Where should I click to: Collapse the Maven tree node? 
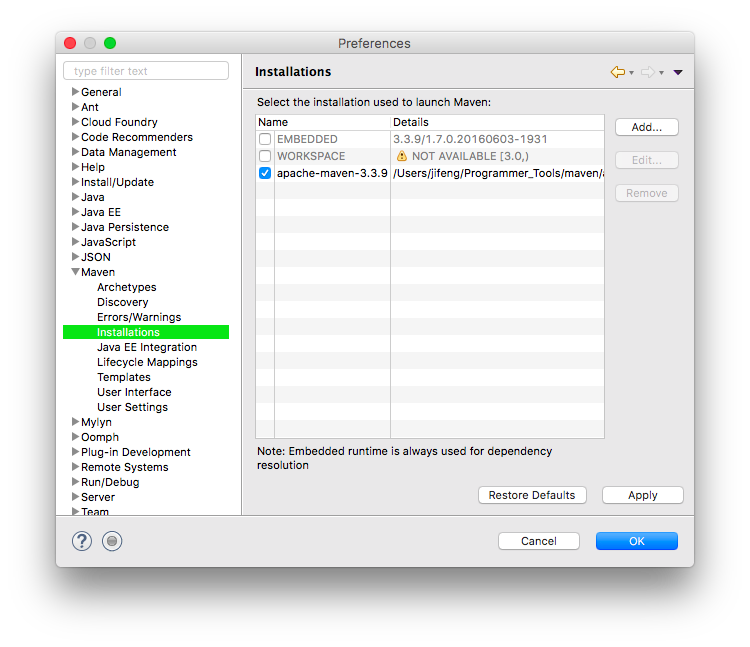click(75, 272)
